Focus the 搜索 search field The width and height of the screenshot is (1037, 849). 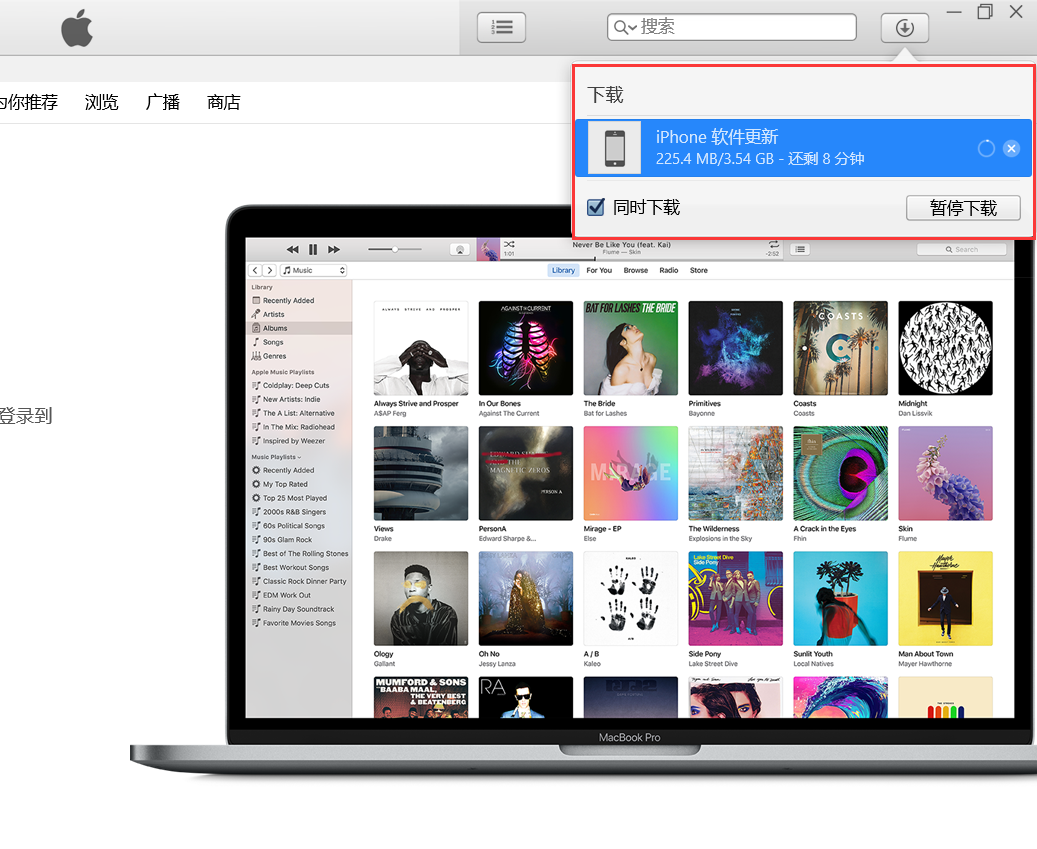point(731,27)
